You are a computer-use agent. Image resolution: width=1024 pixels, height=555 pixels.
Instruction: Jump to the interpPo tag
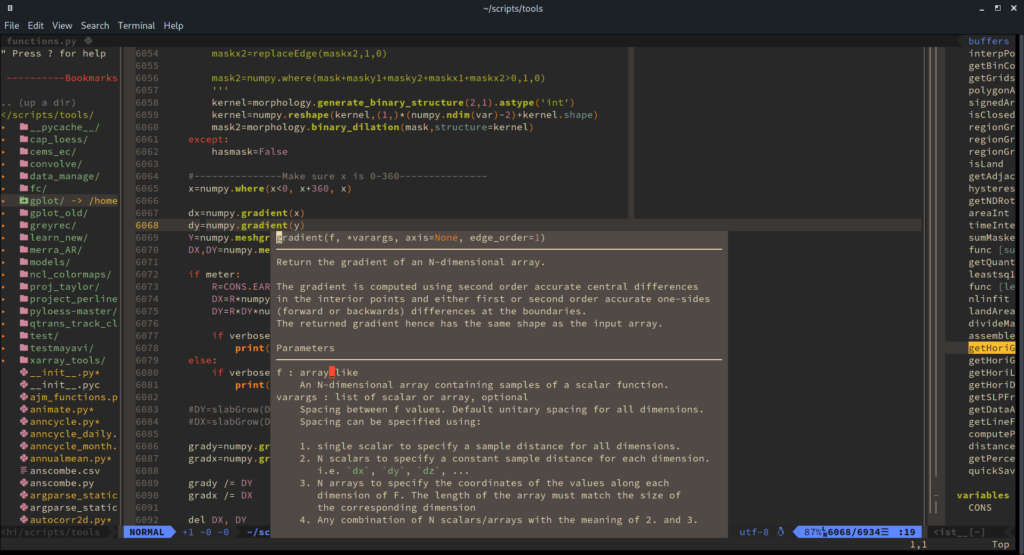[x=991, y=54]
